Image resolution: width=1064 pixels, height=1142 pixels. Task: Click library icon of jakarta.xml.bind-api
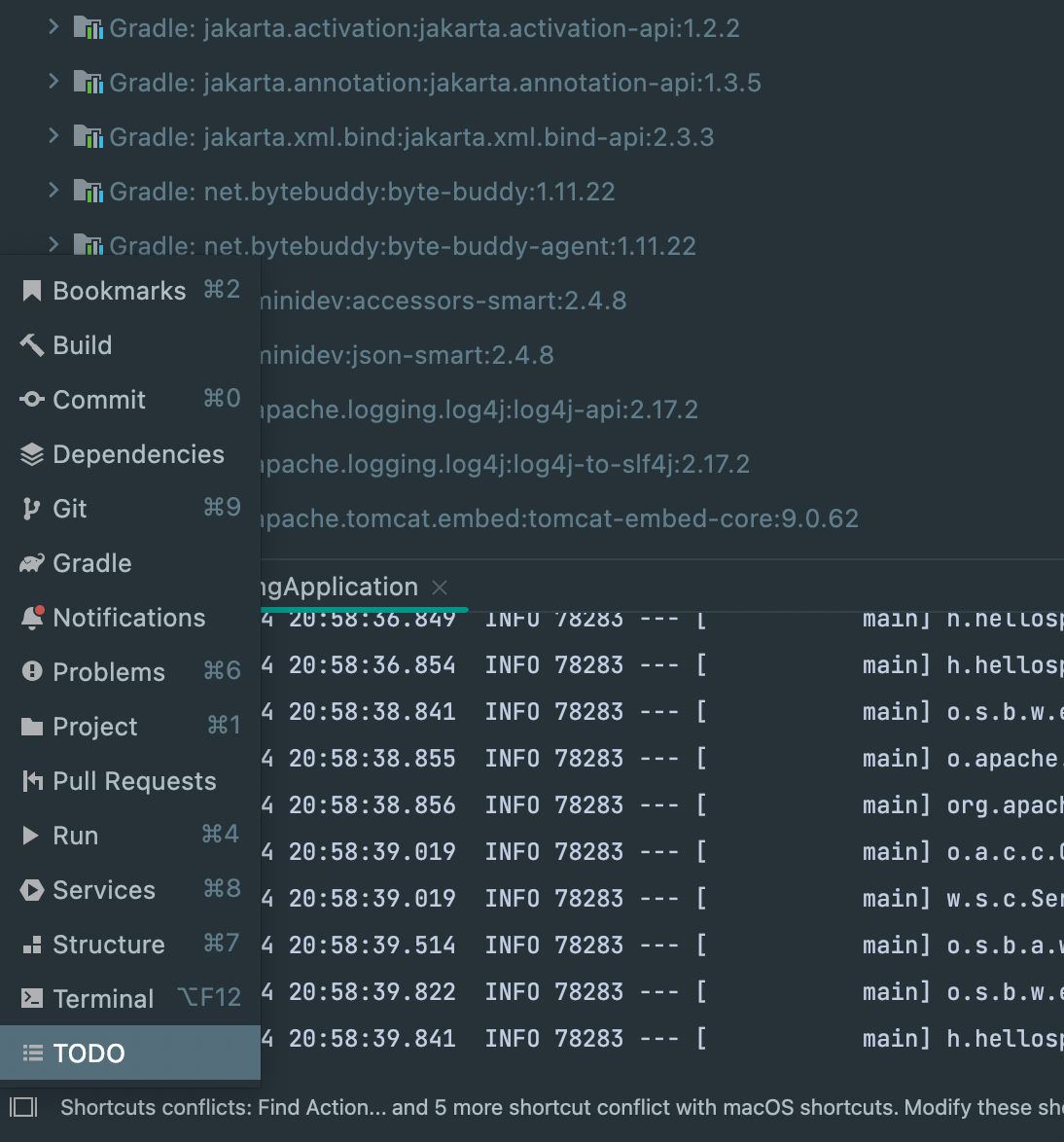89,137
